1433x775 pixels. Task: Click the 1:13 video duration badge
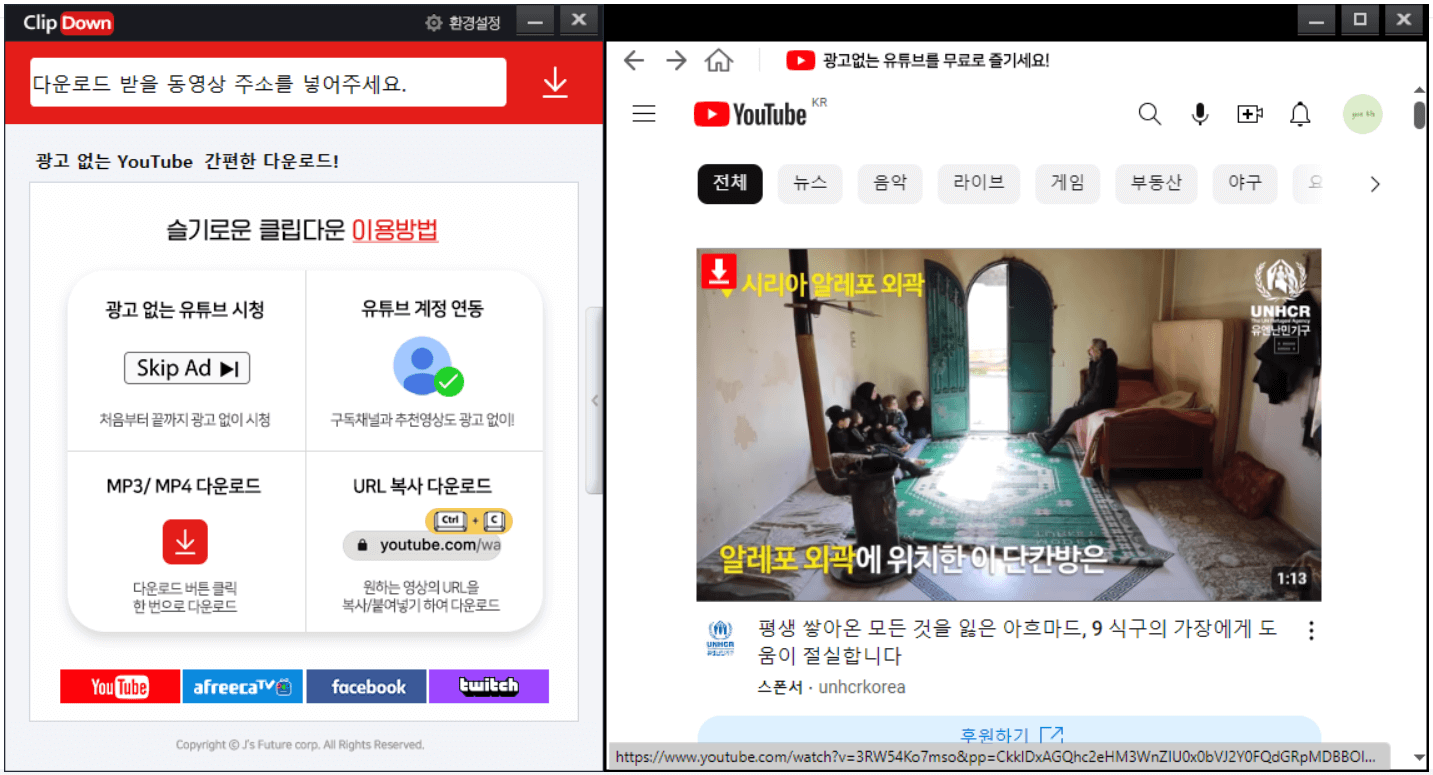pyautogui.click(x=1291, y=579)
